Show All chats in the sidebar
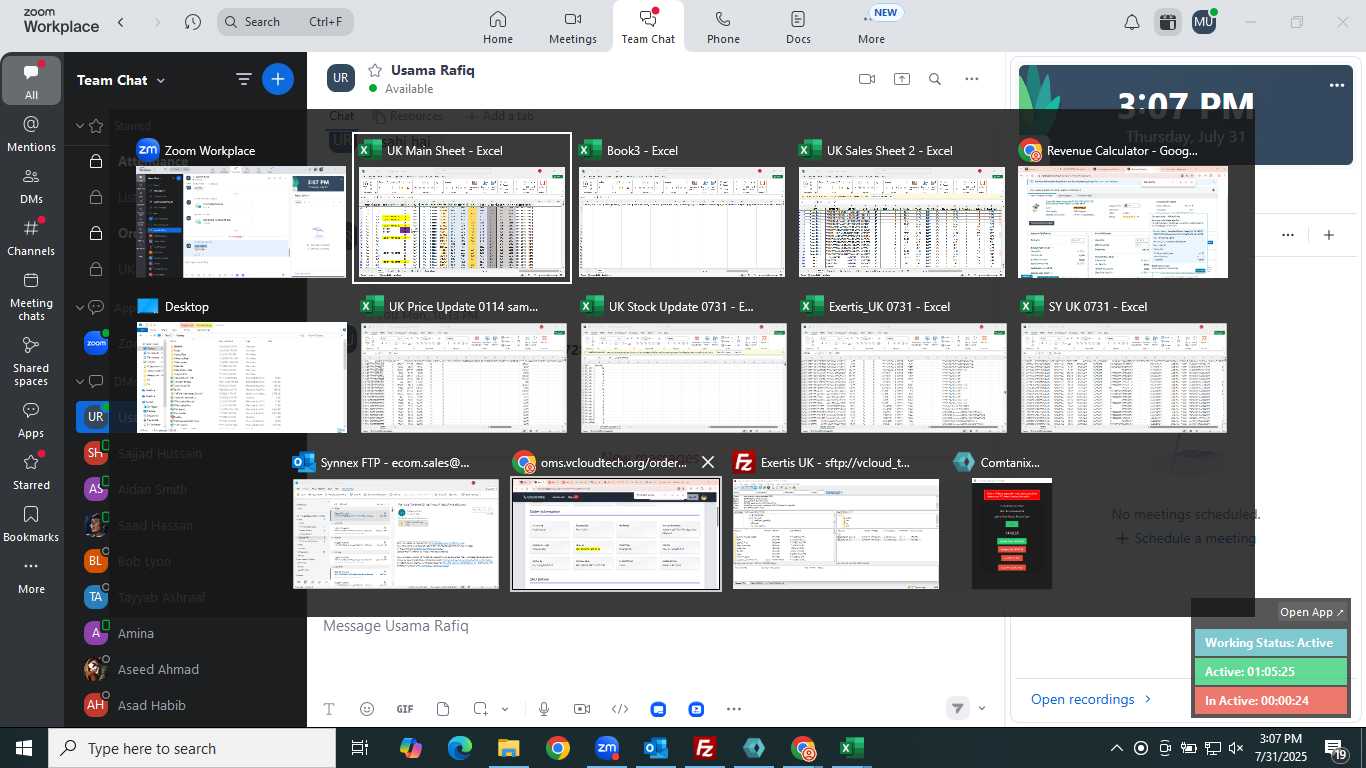 [31, 81]
